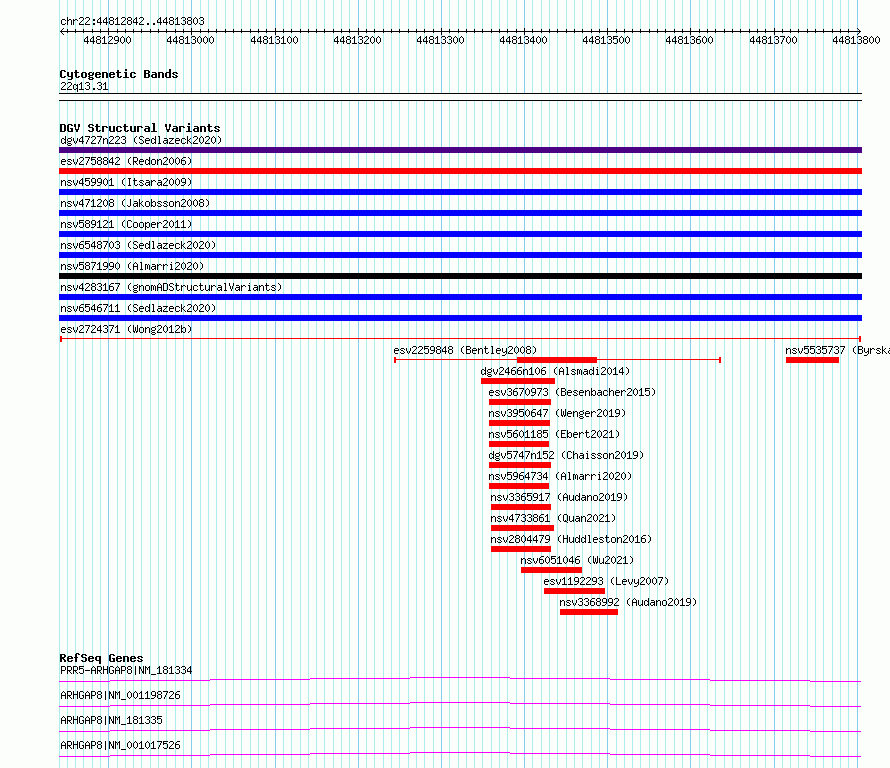Click ruler position 44813500

(606, 40)
